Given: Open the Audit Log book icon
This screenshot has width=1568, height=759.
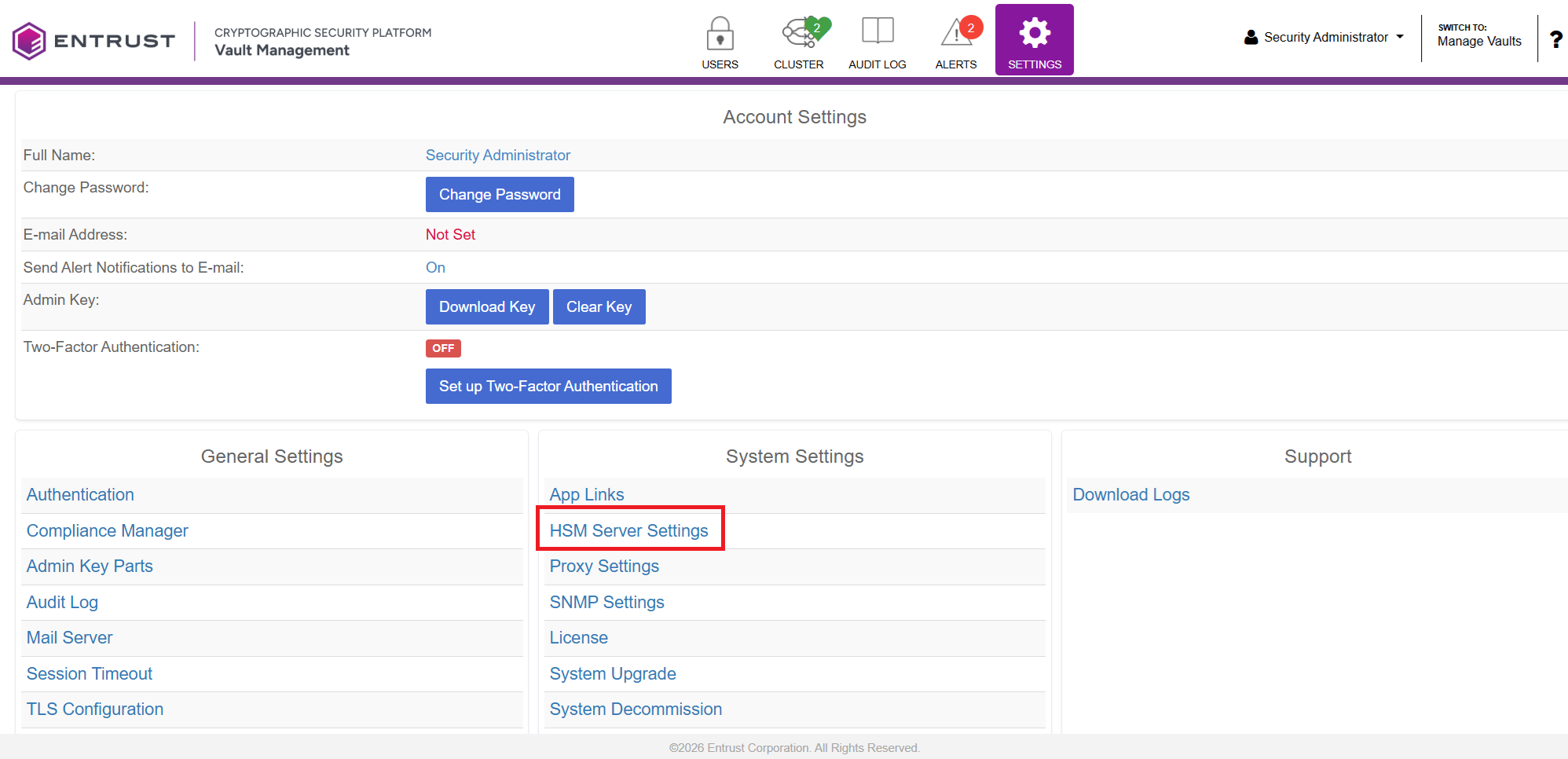Looking at the screenshot, I should tap(877, 31).
